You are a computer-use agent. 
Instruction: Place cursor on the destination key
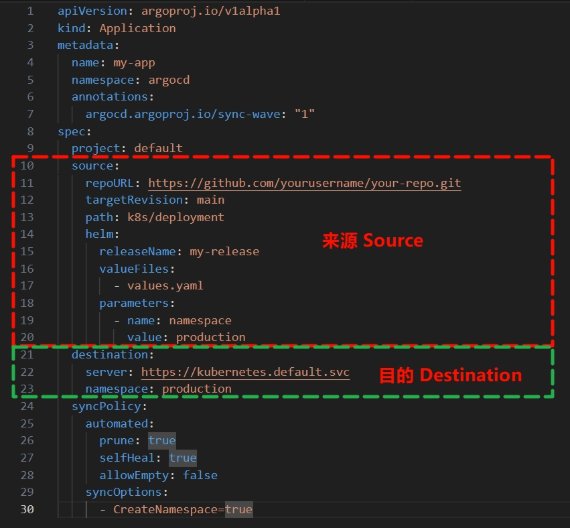[x=110, y=355]
